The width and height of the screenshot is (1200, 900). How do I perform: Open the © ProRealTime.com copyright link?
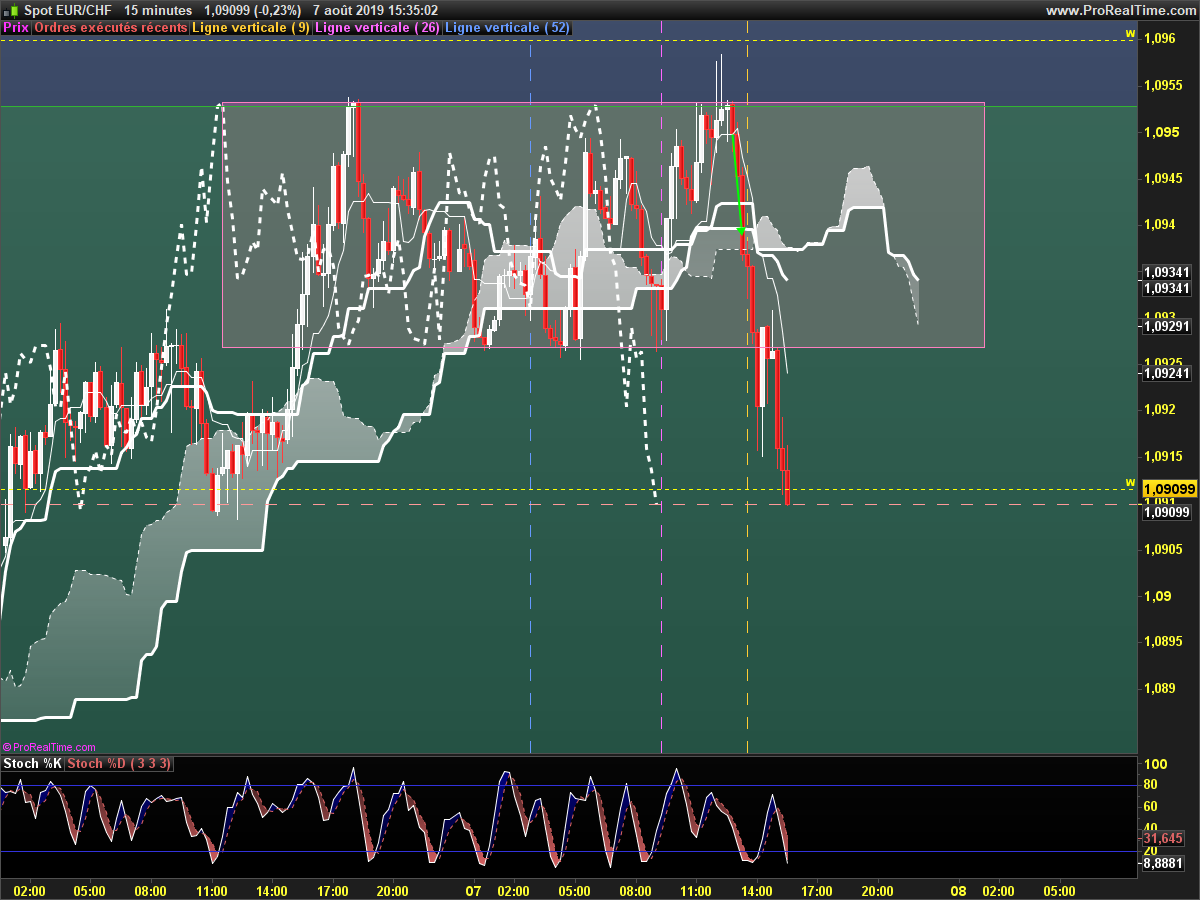[49, 747]
